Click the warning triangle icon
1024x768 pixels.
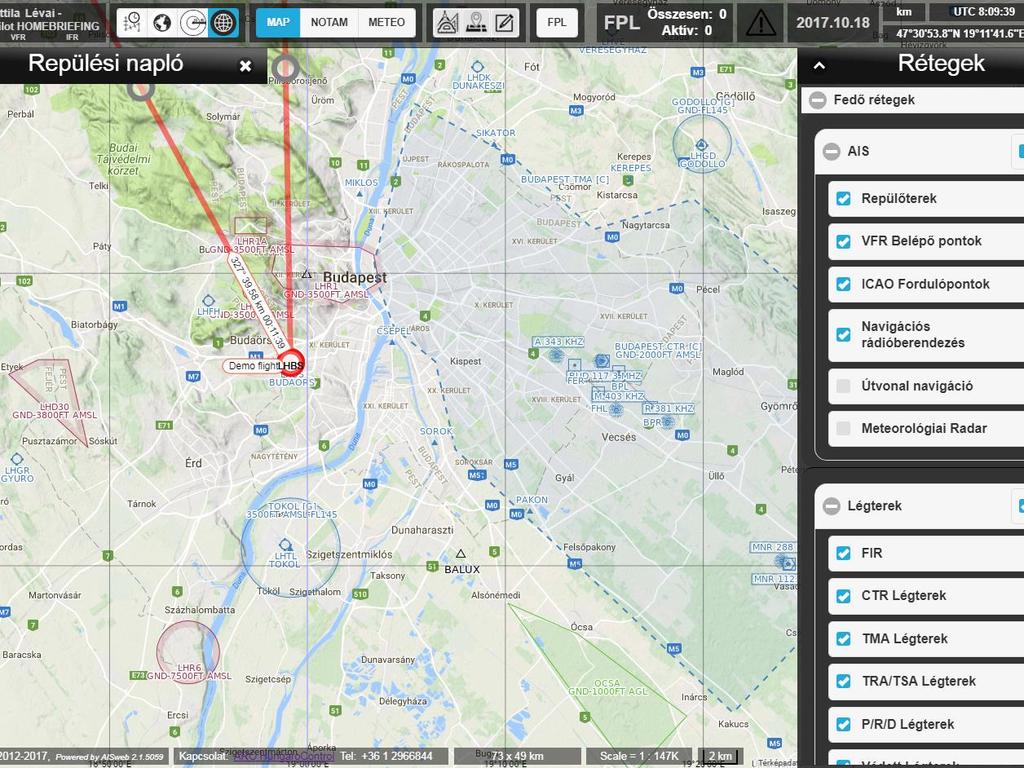coord(761,23)
